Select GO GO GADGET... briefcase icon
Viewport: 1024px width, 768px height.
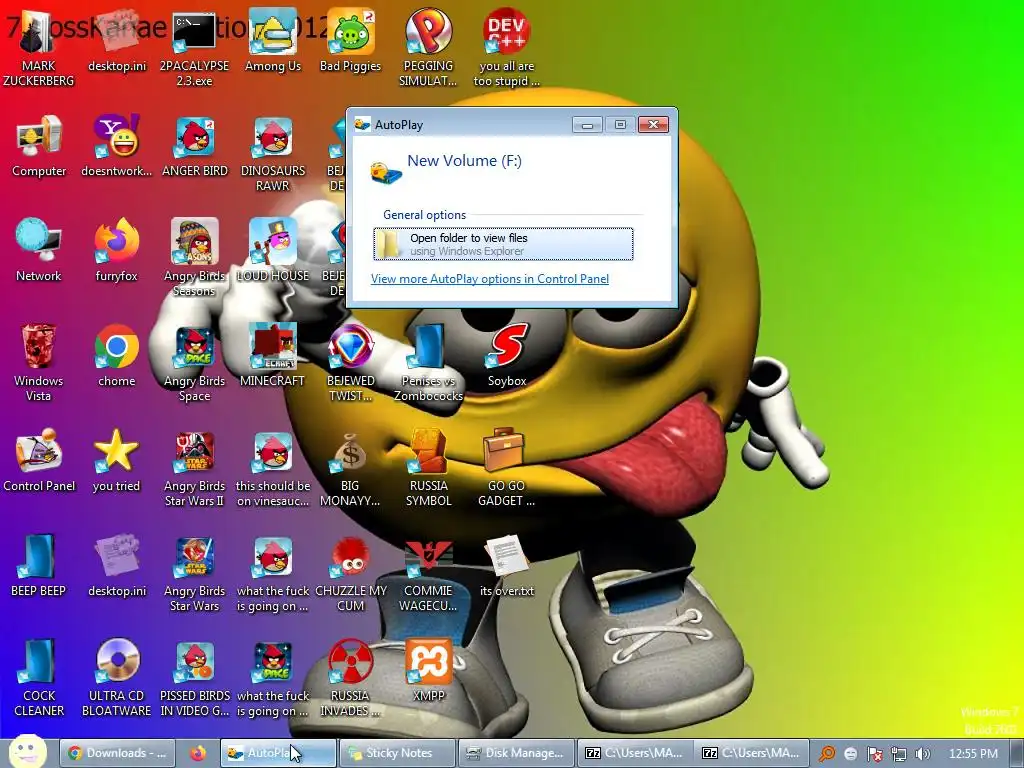pyautogui.click(x=506, y=468)
